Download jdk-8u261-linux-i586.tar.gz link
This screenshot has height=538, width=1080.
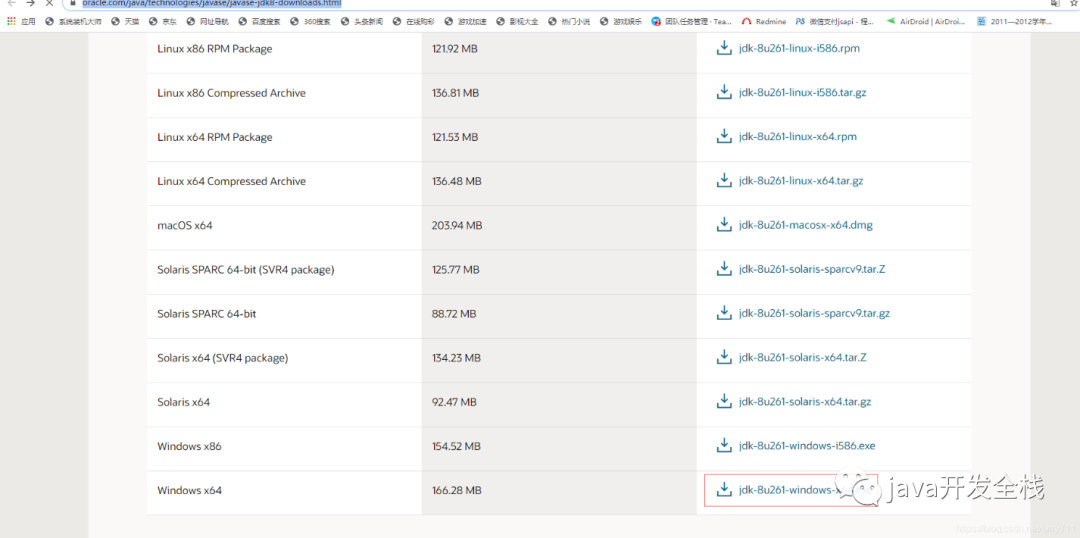[802, 92]
